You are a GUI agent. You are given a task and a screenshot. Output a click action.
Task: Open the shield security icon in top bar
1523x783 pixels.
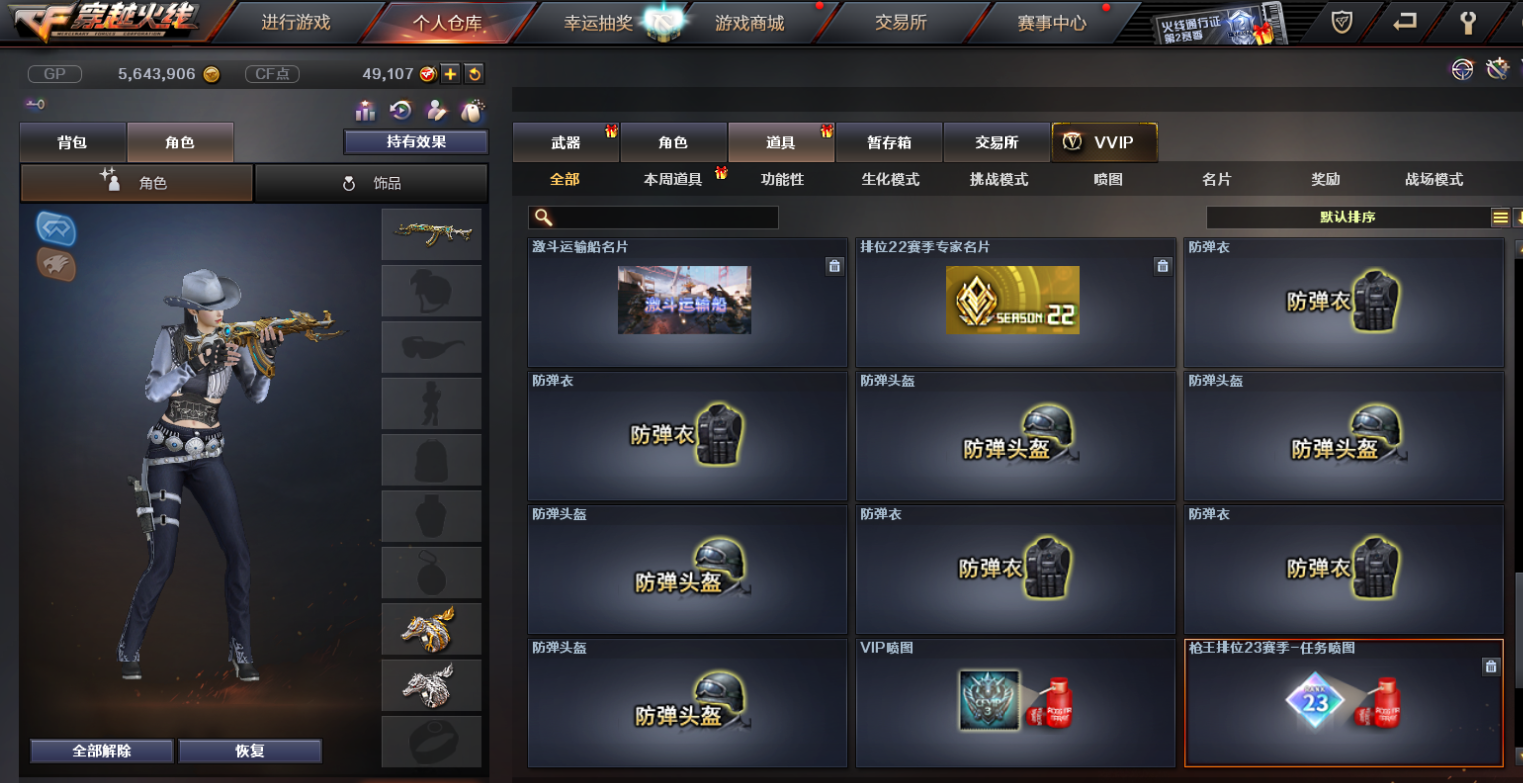[1342, 22]
